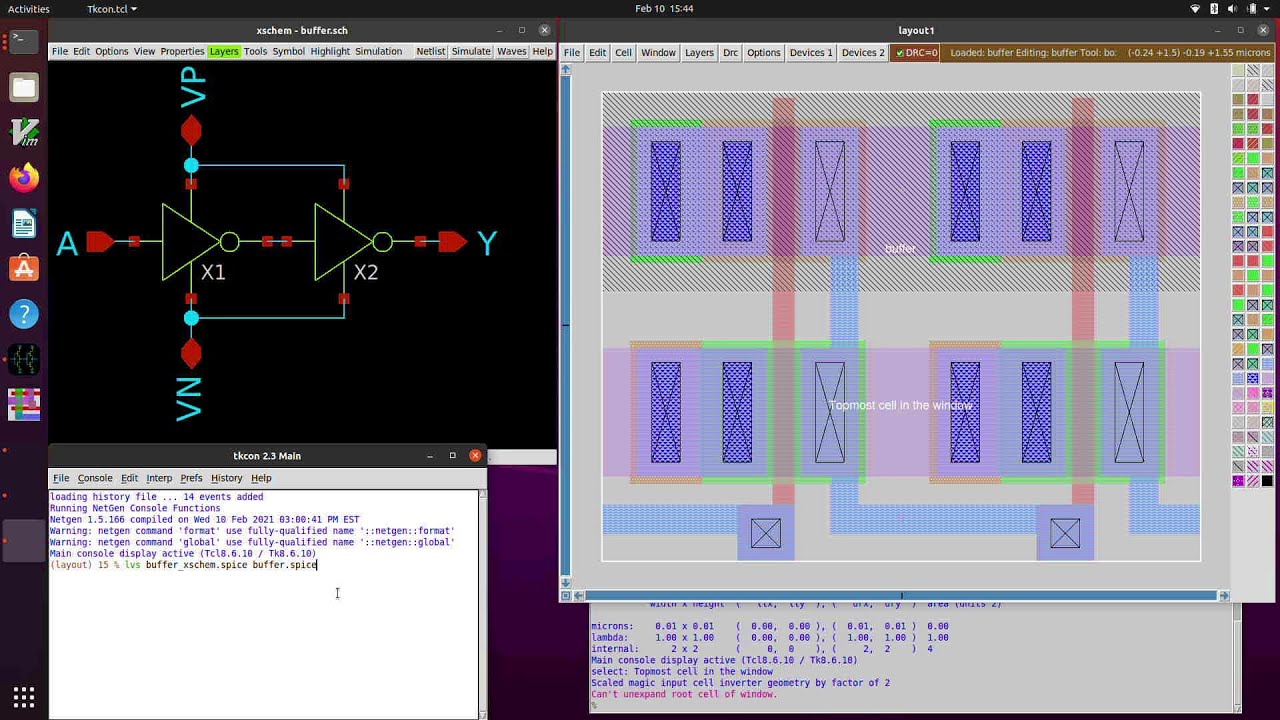Click the red 'Can't unexpand root cell' message

(x=684, y=694)
